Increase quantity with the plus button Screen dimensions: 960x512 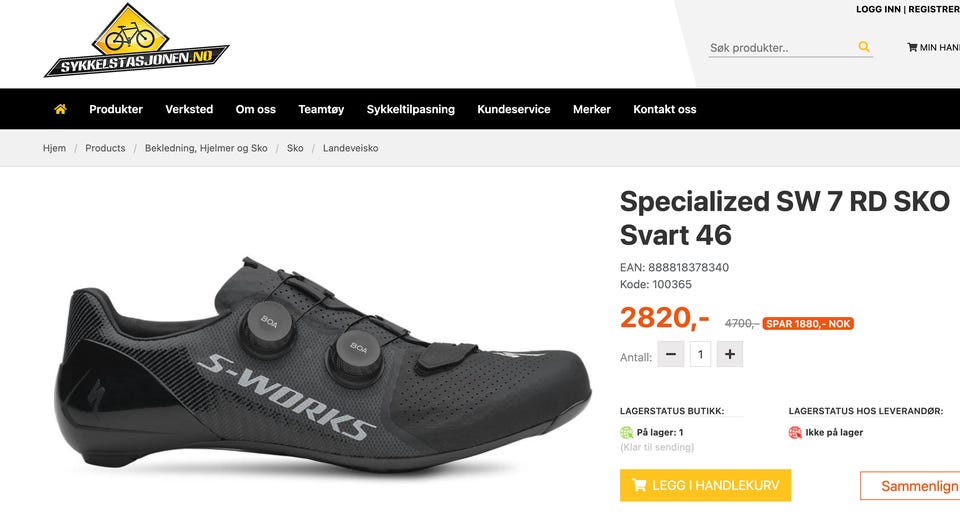coord(730,354)
